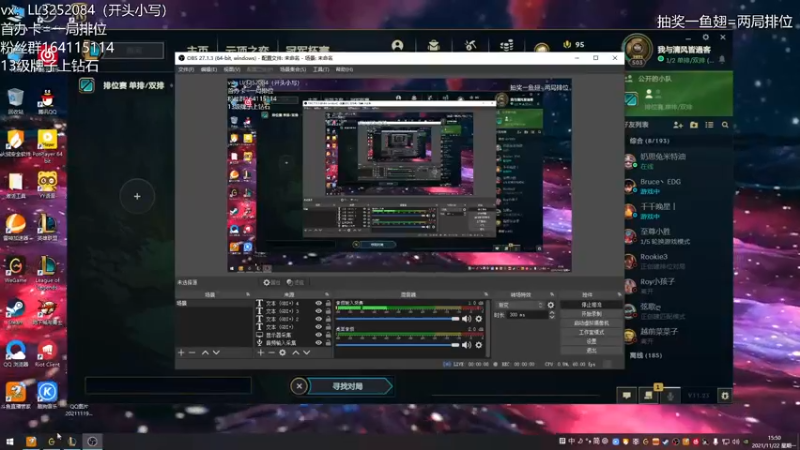Pop out the 场景 dock panel
Screen dimensions: 800x450
(x=248, y=294)
